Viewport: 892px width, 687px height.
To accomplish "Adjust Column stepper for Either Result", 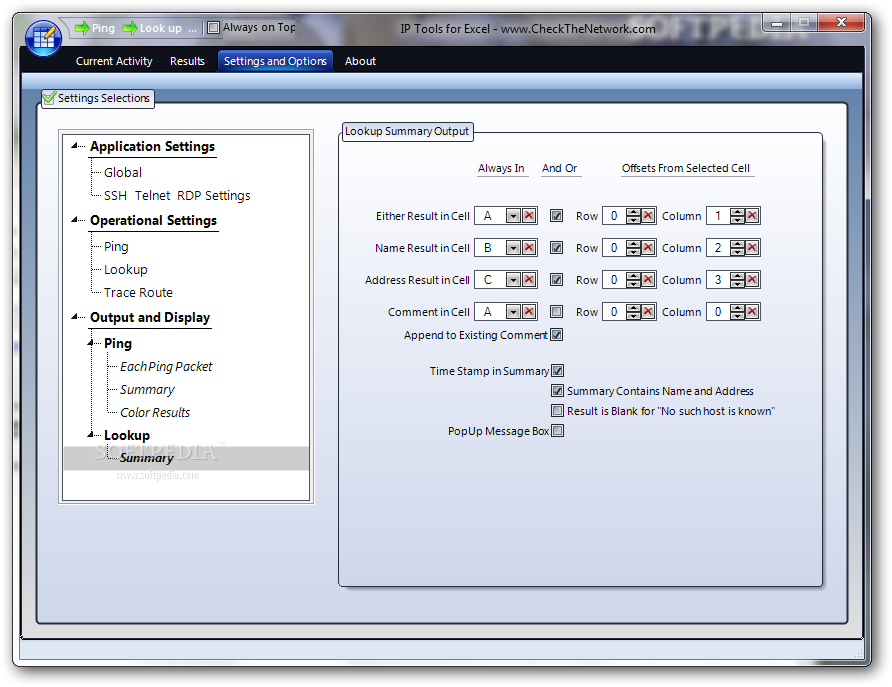I will [737, 216].
